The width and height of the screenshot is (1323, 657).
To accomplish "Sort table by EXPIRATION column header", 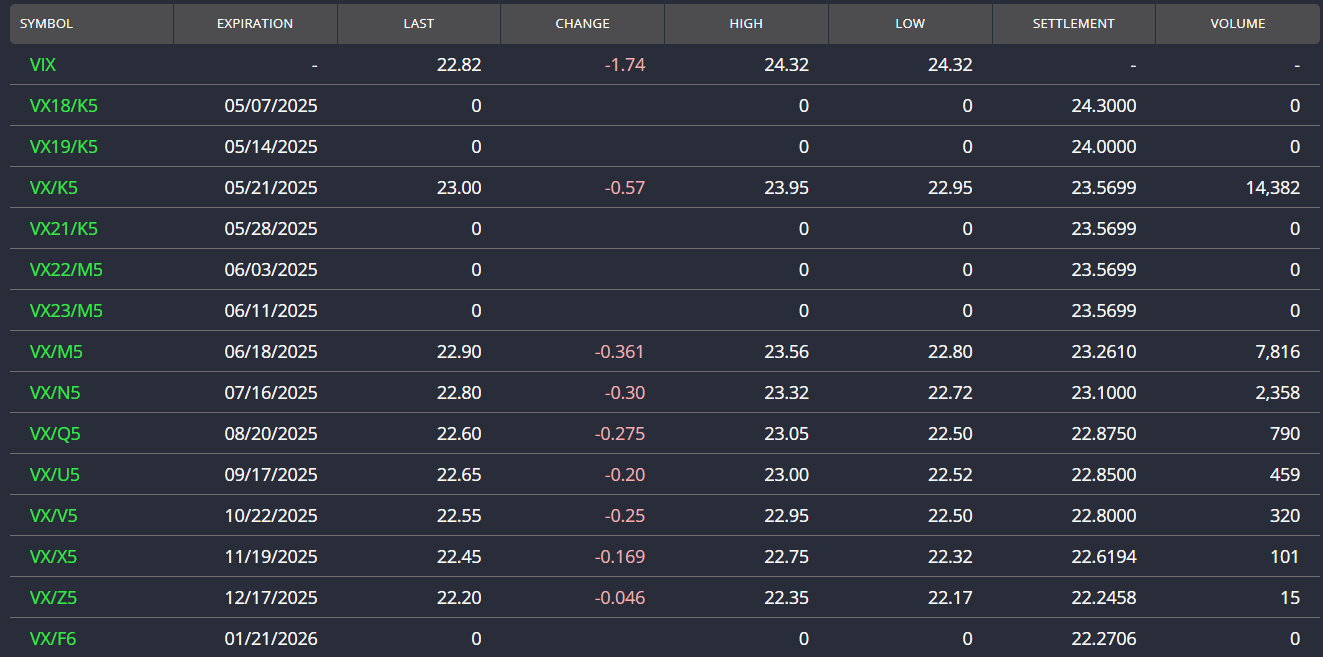I will (255, 24).
